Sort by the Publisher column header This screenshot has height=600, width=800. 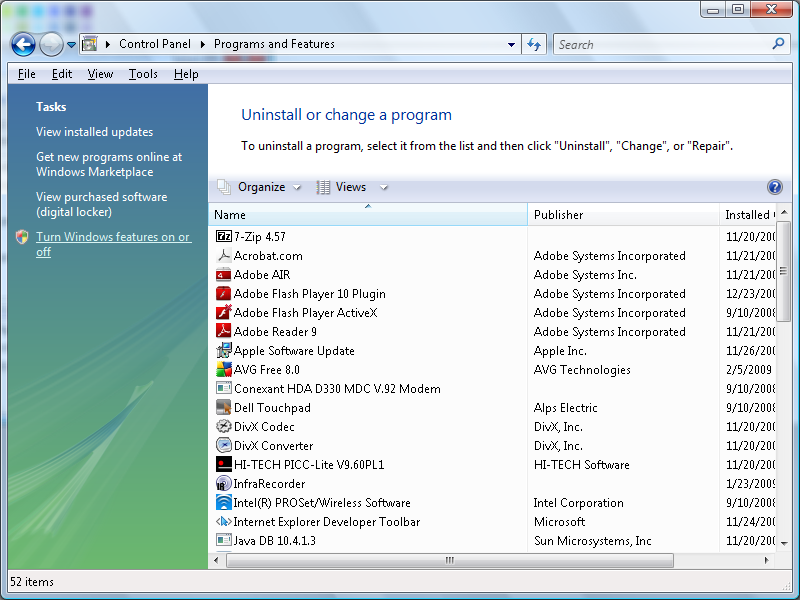623,214
